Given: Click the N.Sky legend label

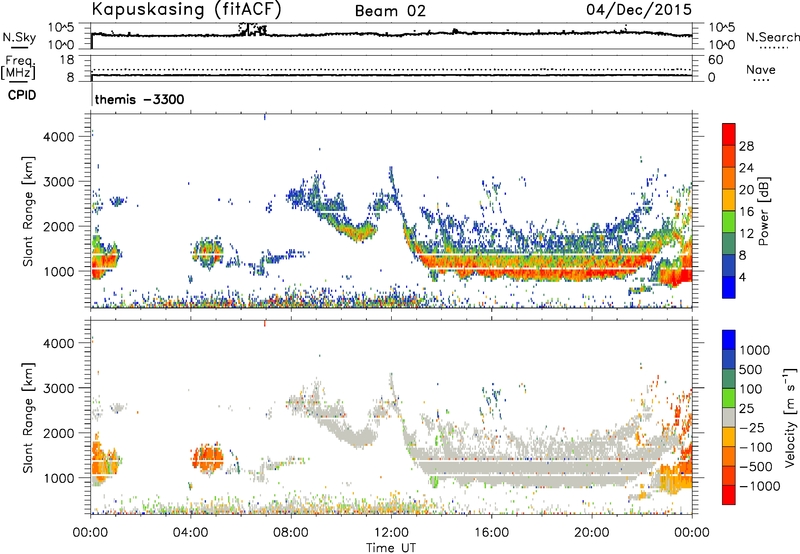Looking at the screenshot, I should point(19,37).
